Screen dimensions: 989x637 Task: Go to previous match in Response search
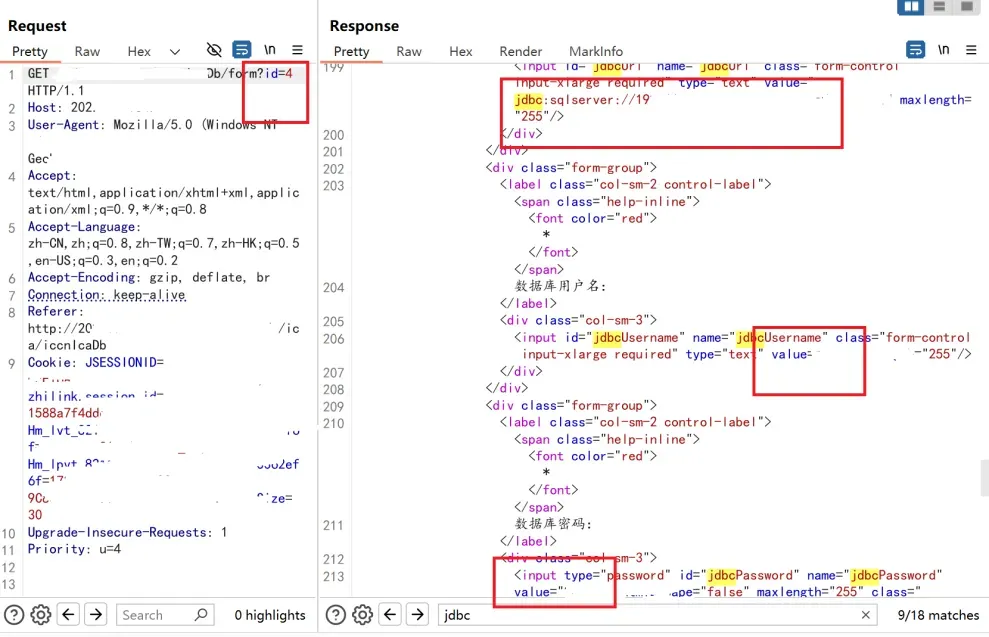tap(391, 615)
